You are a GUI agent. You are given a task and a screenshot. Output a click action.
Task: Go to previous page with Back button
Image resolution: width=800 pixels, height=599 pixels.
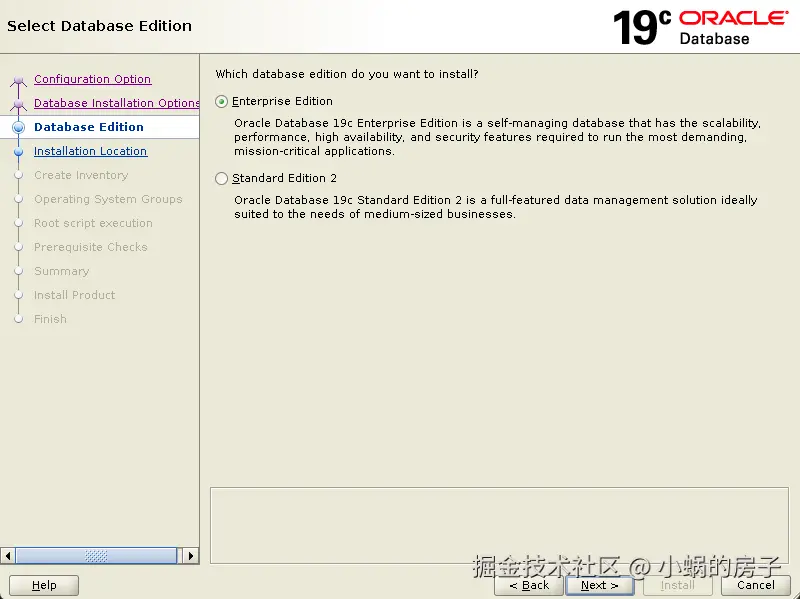pyautogui.click(x=529, y=585)
